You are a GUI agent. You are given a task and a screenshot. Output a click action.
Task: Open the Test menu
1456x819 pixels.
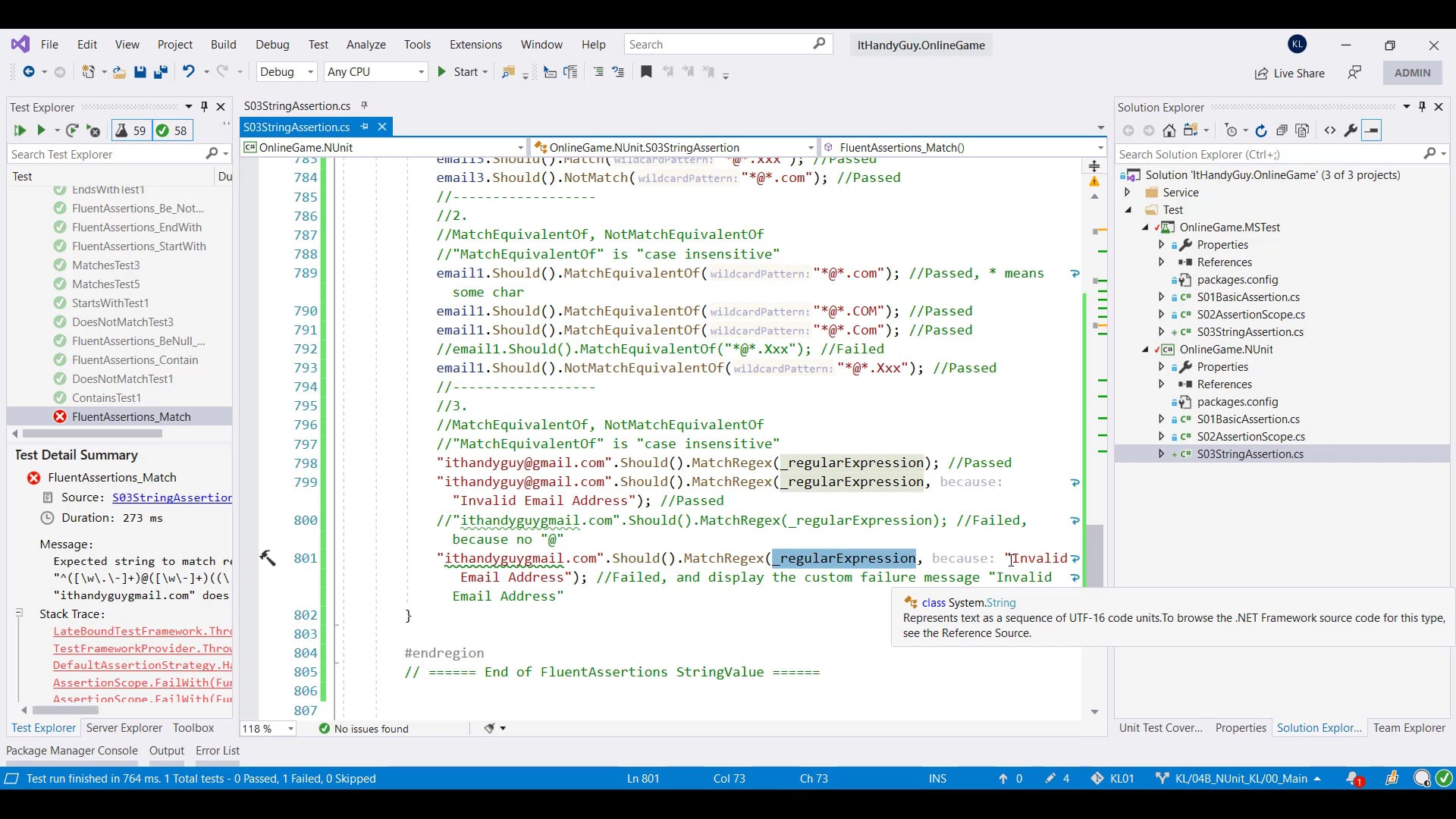[x=318, y=45]
